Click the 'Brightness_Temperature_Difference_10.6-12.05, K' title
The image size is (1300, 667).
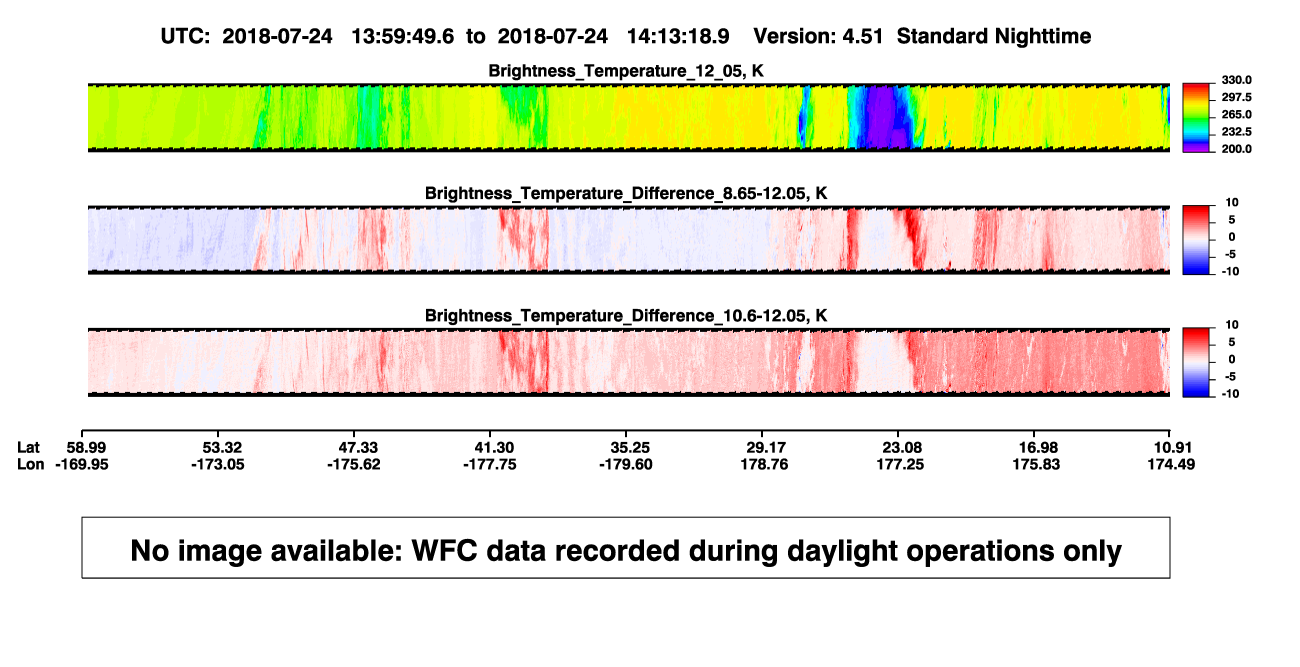pos(628,316)
